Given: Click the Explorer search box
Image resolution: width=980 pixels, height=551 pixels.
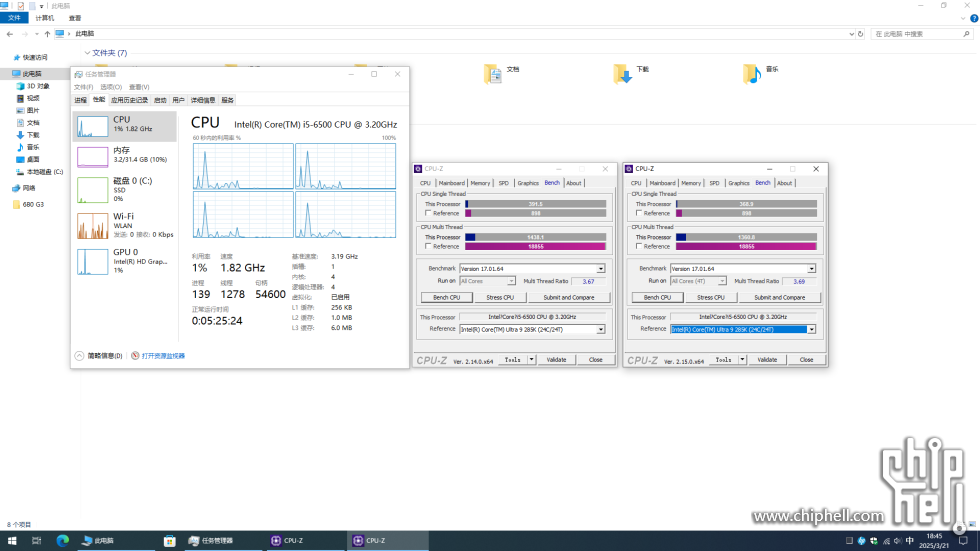Looking at the screenshot, I should pos(922,34).
